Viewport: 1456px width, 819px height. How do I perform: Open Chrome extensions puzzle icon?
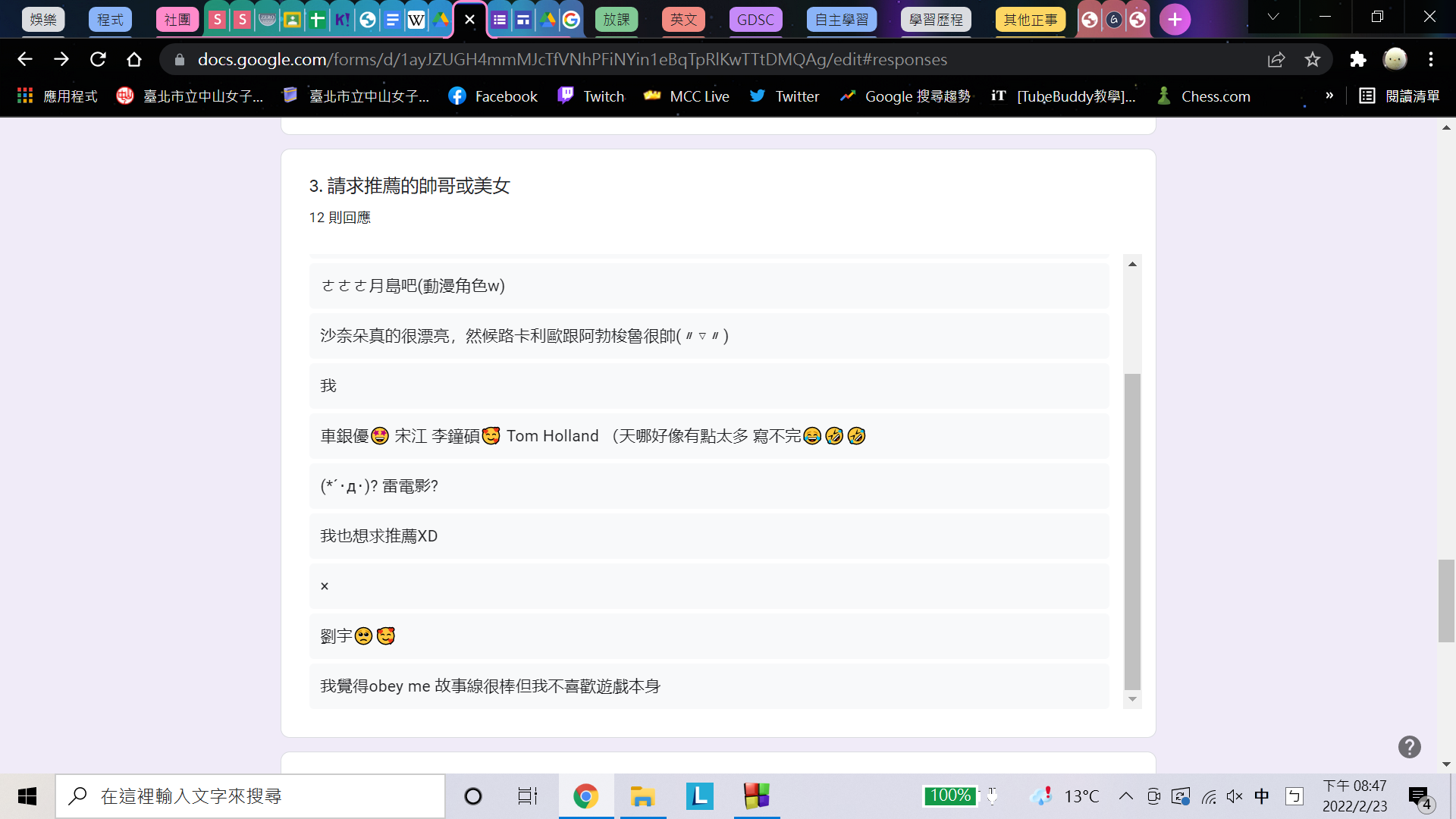[1357, 59]
